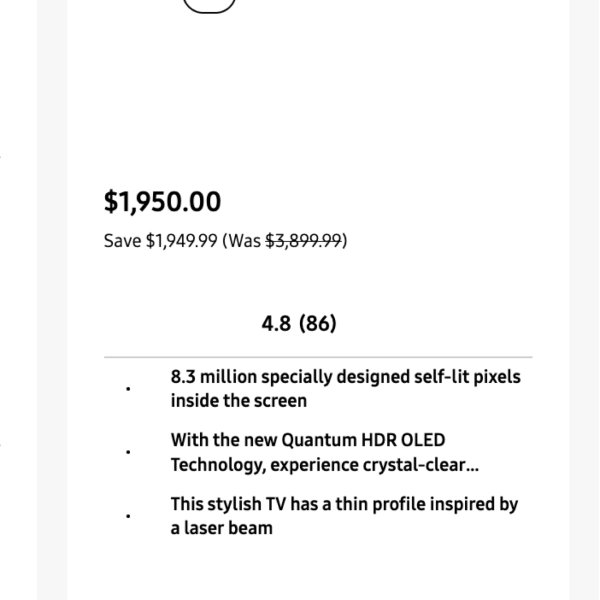The image size is (600, 600).
Task: Click the bullet dot beside the thin profile feature
Action: pos(128,516)
